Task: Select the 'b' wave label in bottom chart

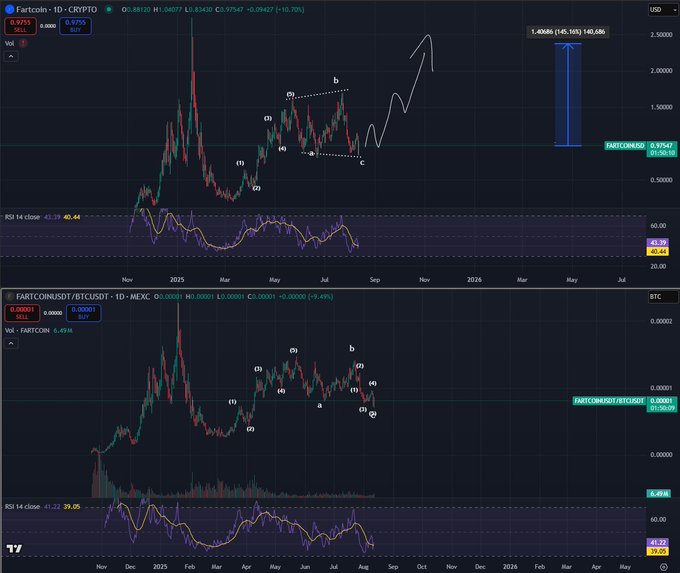Action: [352, 348]
